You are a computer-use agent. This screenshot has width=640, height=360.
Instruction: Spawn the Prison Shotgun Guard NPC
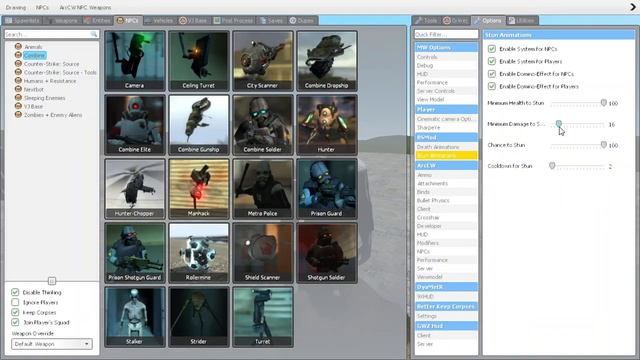(135, 253)
